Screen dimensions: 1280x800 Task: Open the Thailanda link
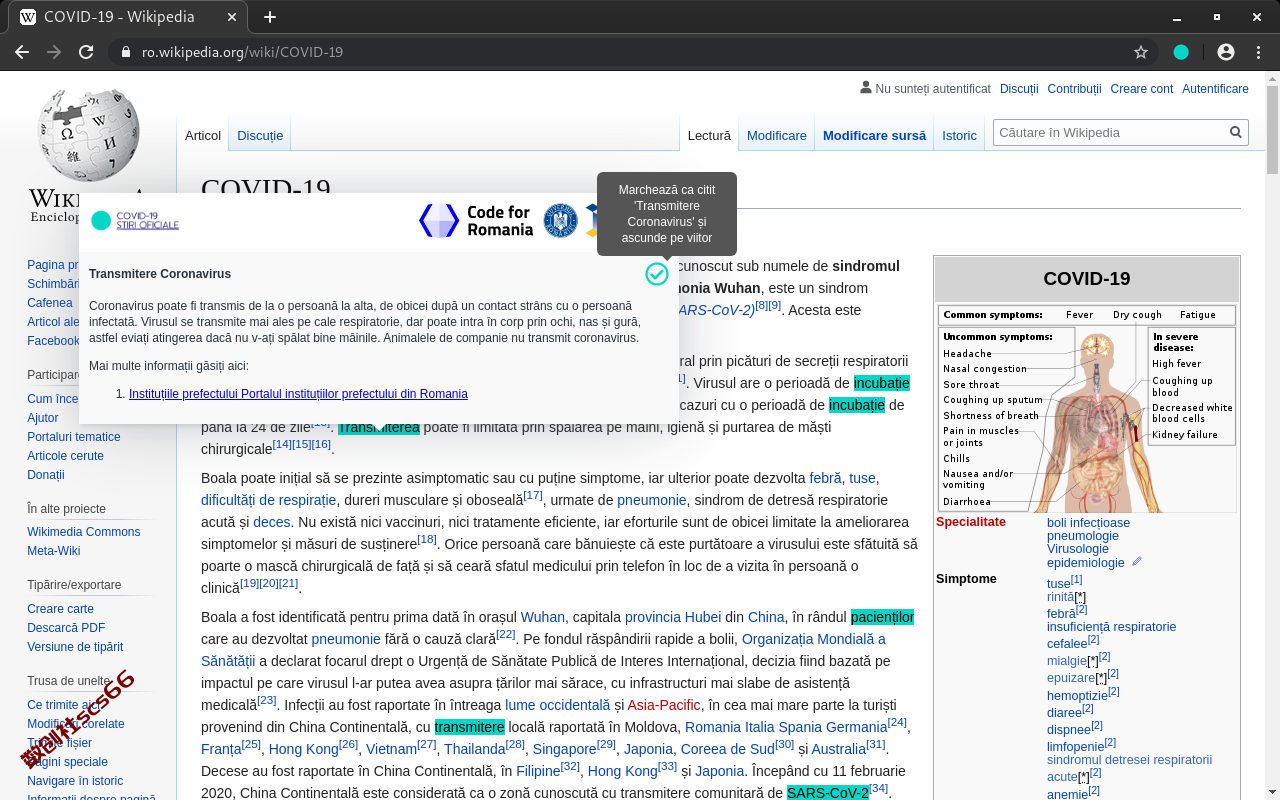coord(475,749)
